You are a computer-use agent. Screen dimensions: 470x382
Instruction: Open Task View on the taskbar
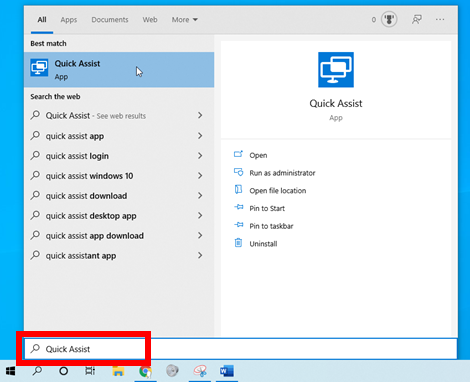pyautogui.click(x=90, y=371)
